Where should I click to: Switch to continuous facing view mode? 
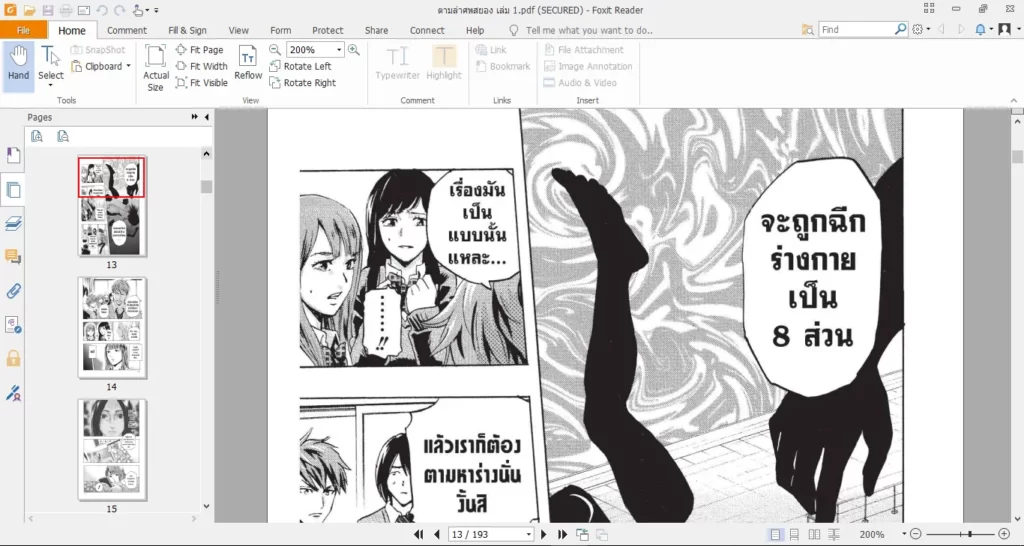[x=833, y=534]
